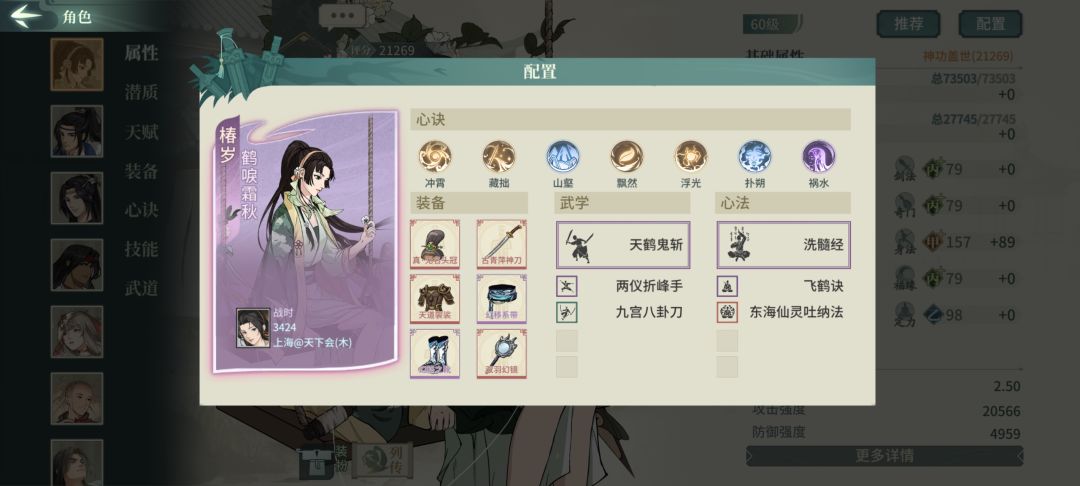Select the first character portrait thumbnail
This screenshot has width=1080, height=486.
tap(76, 65)
